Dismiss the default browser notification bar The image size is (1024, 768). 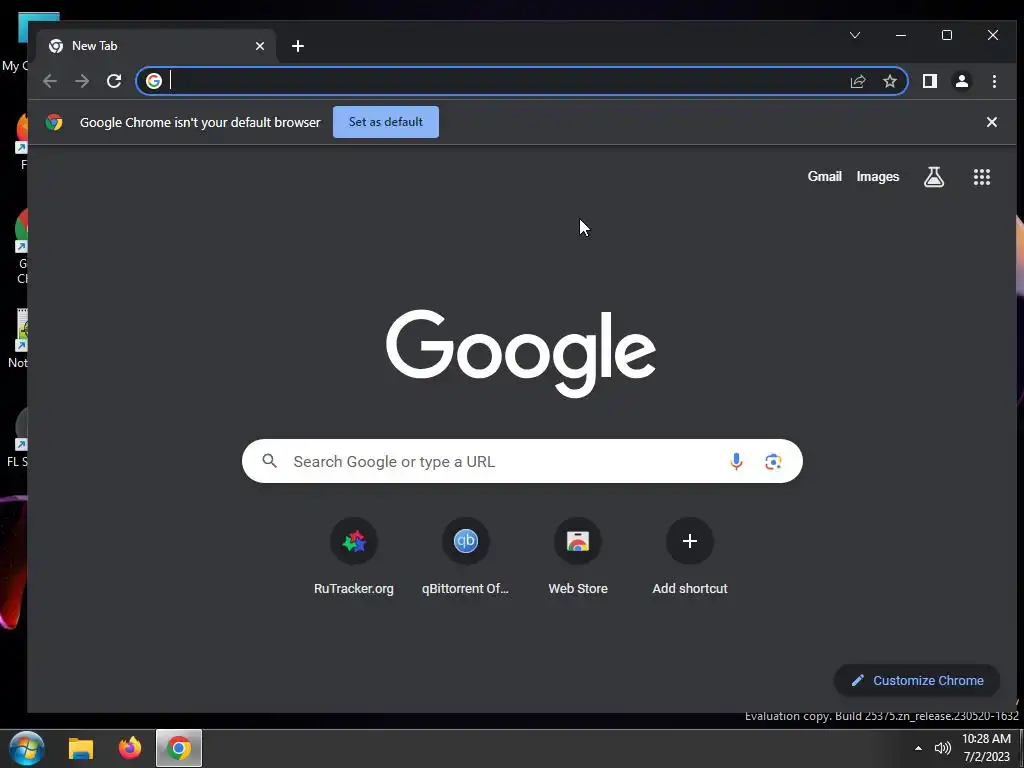(991, 122)
